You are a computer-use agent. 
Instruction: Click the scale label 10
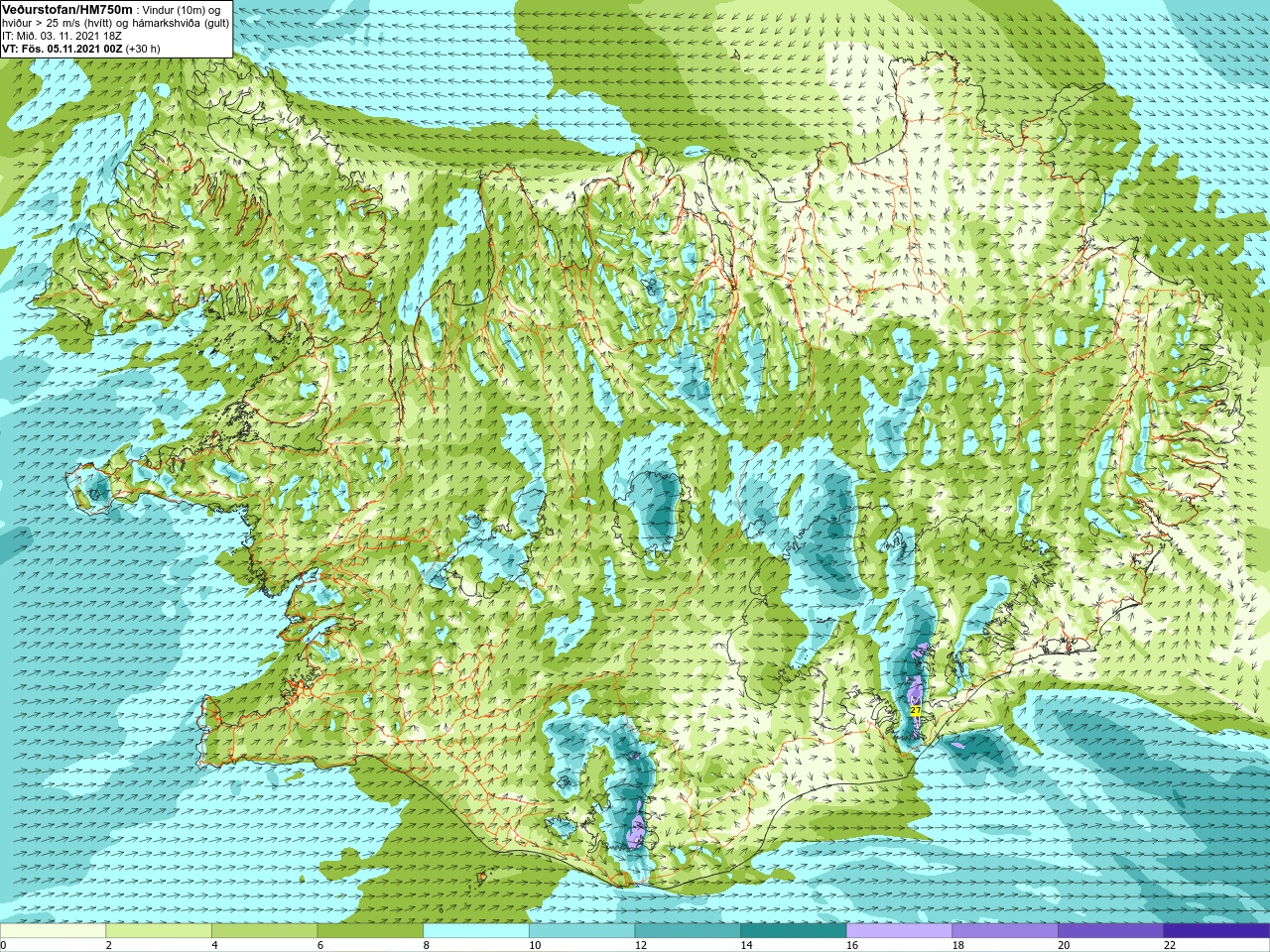click(x=535, y=945)
